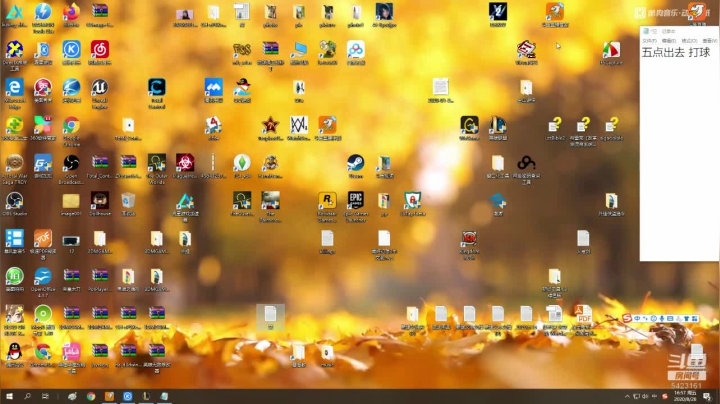The image size is (720, 404).
Task: Open the Windows Start menu
Action: coord(9,396)
